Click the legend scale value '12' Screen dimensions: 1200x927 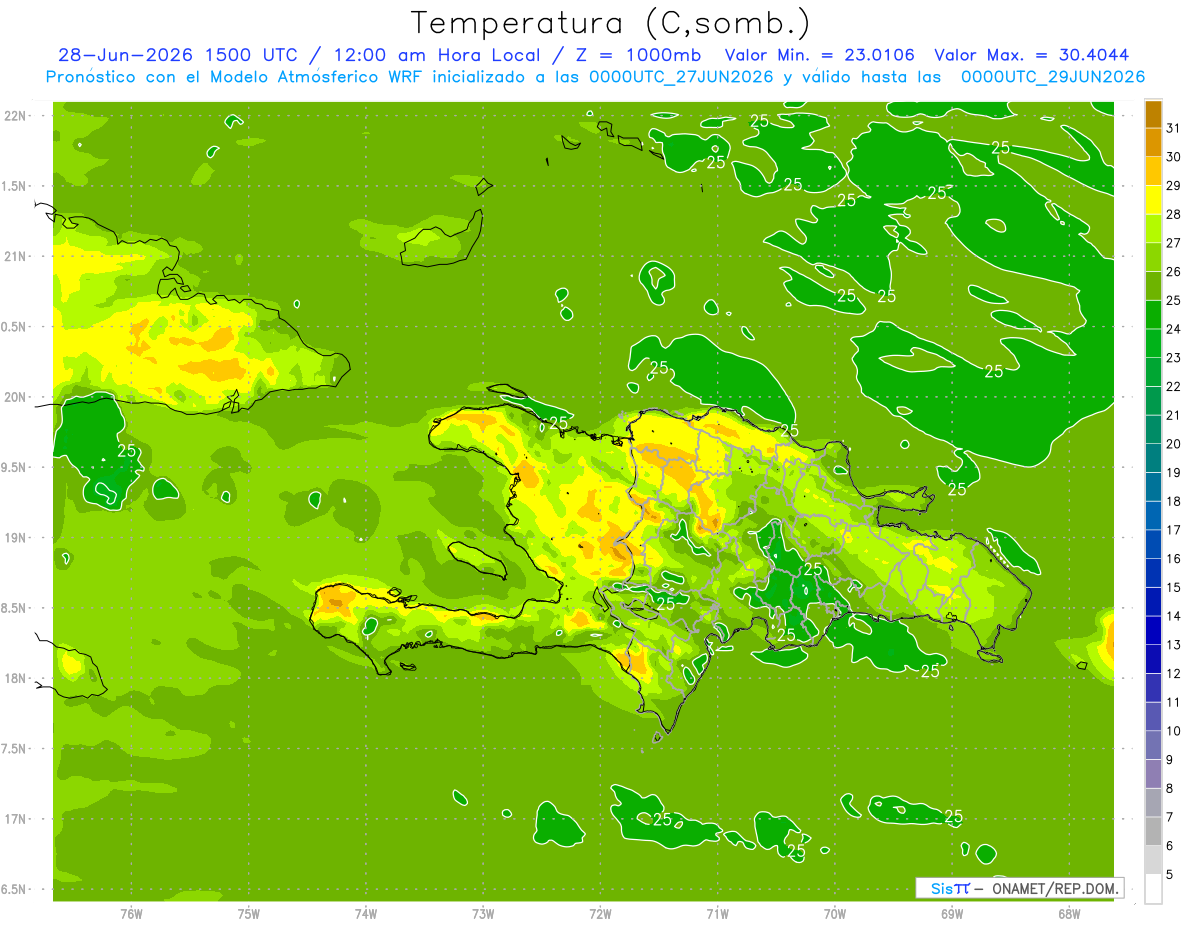click(1173, 674)
